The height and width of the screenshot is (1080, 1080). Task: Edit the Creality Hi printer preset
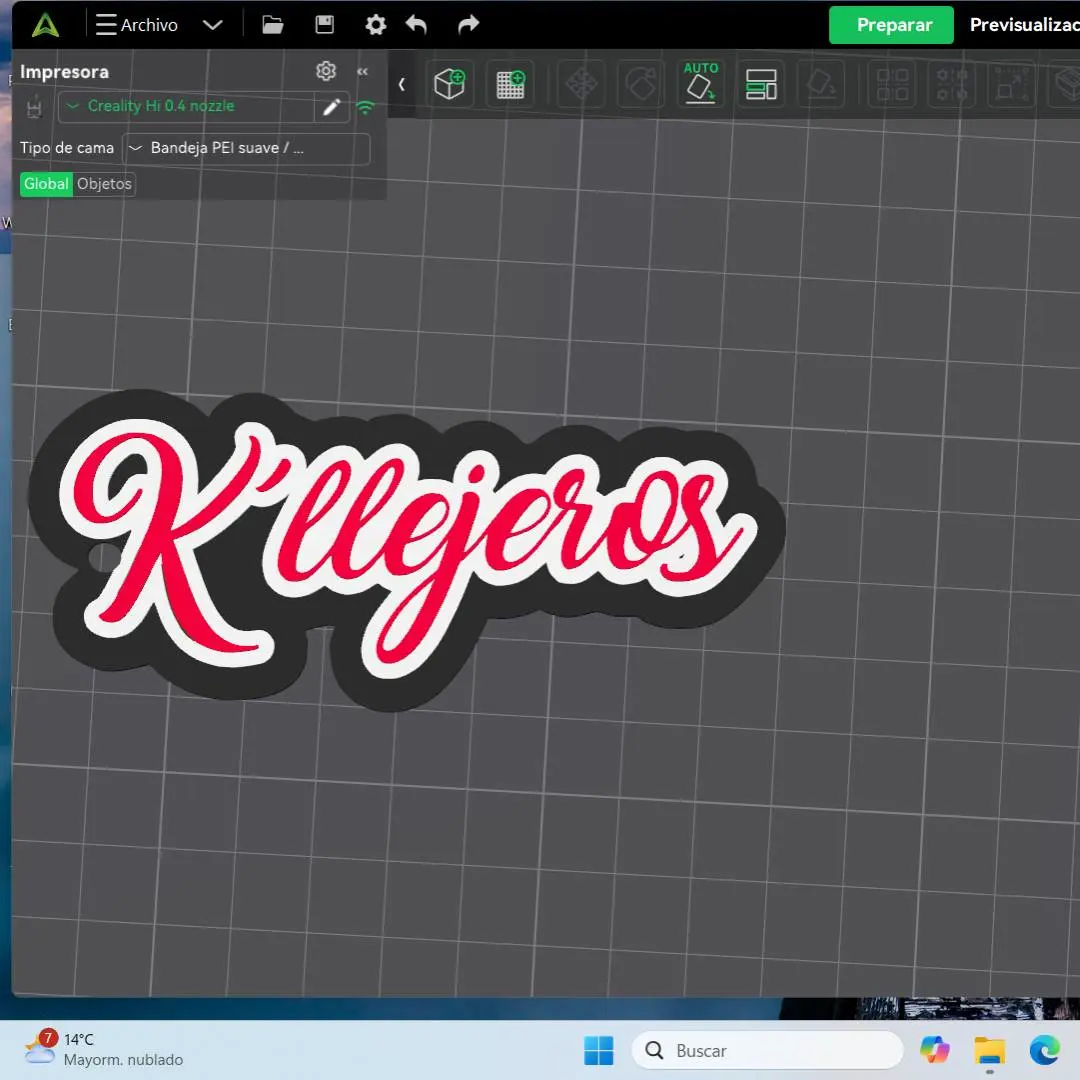pyautogui.click(x=331, y=107)
